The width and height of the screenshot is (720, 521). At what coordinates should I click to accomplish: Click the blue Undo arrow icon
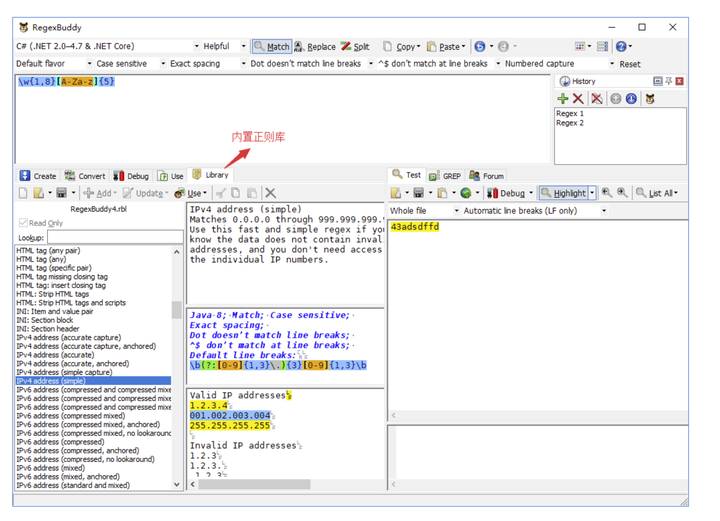(480, 46)
